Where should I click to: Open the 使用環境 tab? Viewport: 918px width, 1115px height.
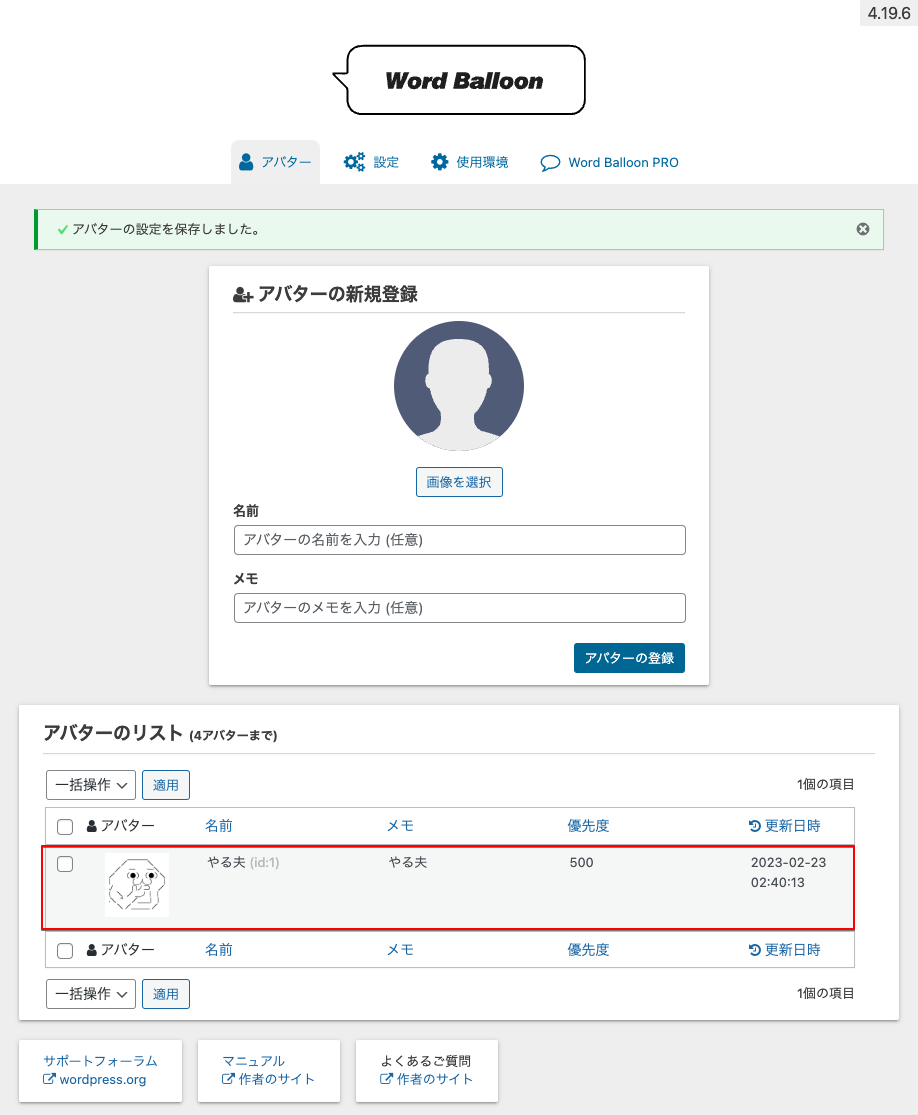coord(469,162)
